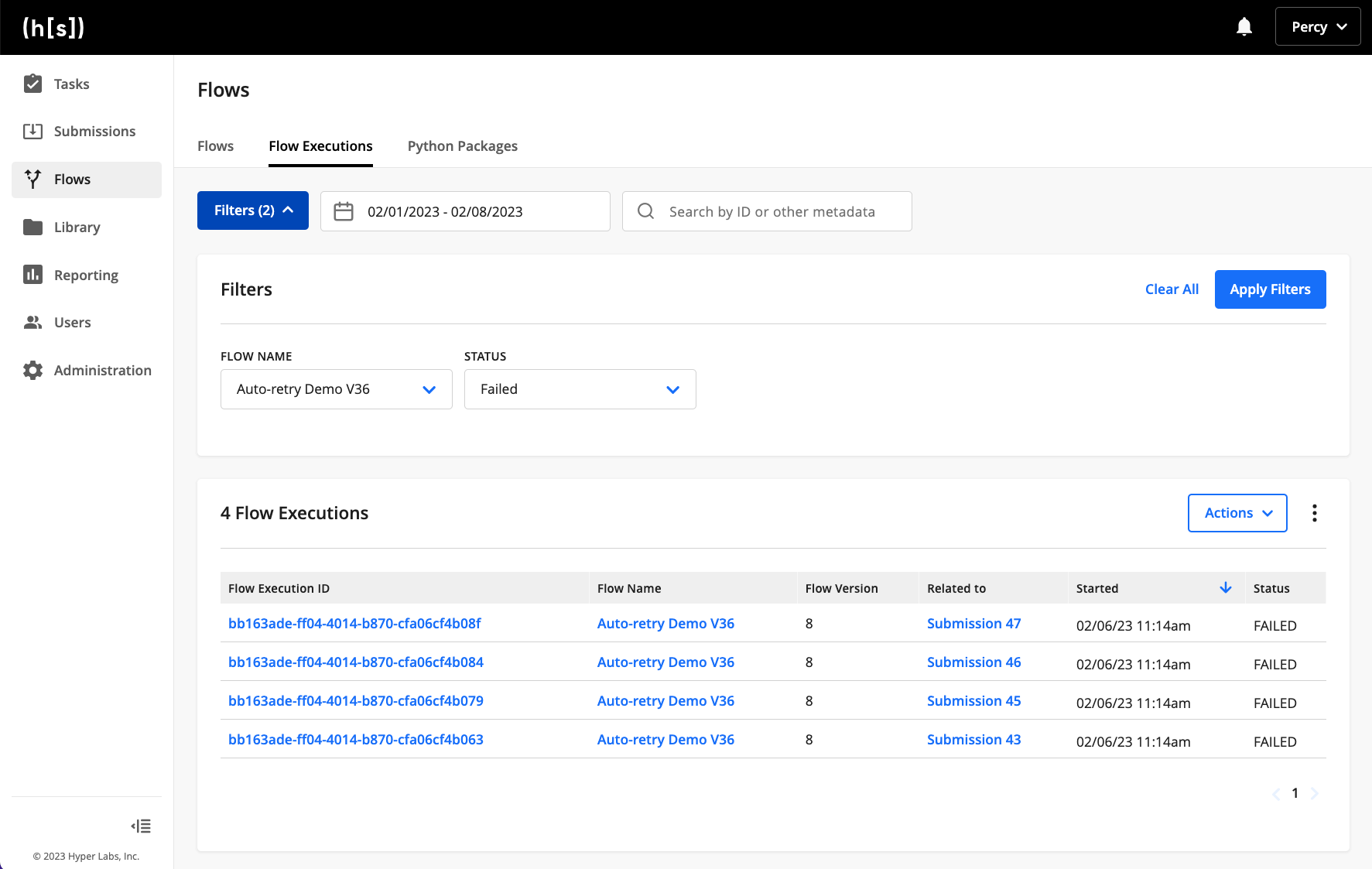
Task: Click the Flows branching icon in sidebar
Action: click(x=33, y=180)
